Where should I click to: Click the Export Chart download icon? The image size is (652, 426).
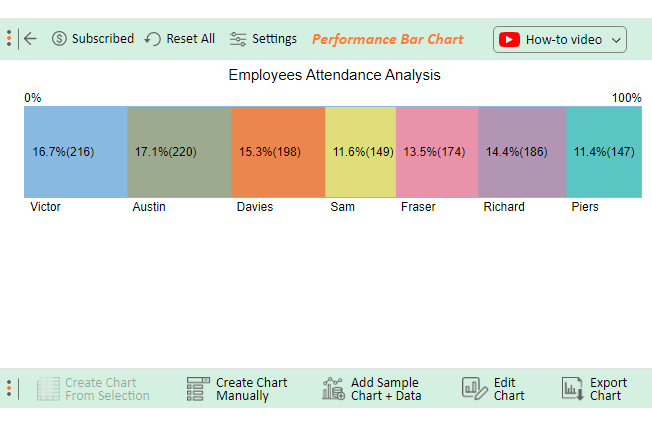(x=573, y=389)
